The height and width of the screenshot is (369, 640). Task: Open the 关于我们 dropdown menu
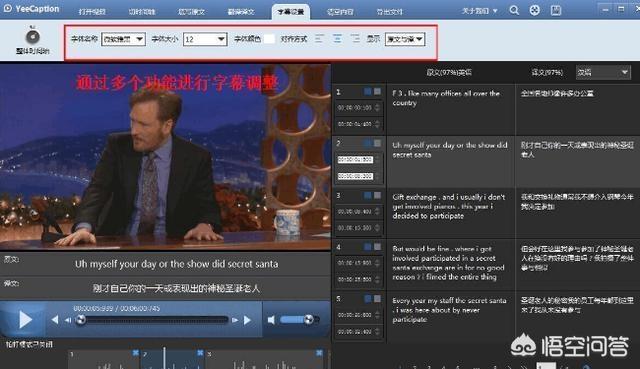pyautogui.click(x=479, y=11)
